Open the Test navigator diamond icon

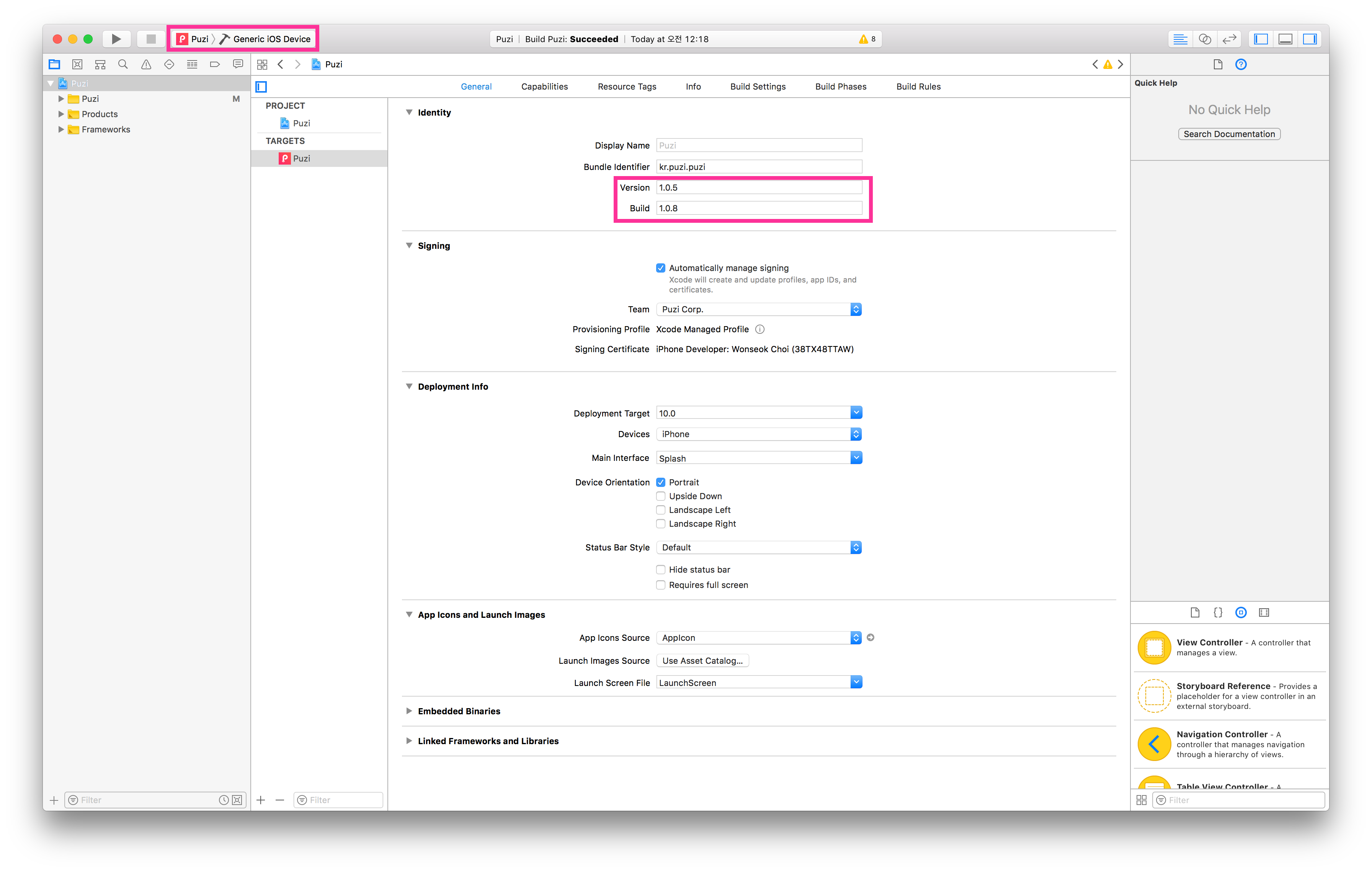(x=169, y=64)
